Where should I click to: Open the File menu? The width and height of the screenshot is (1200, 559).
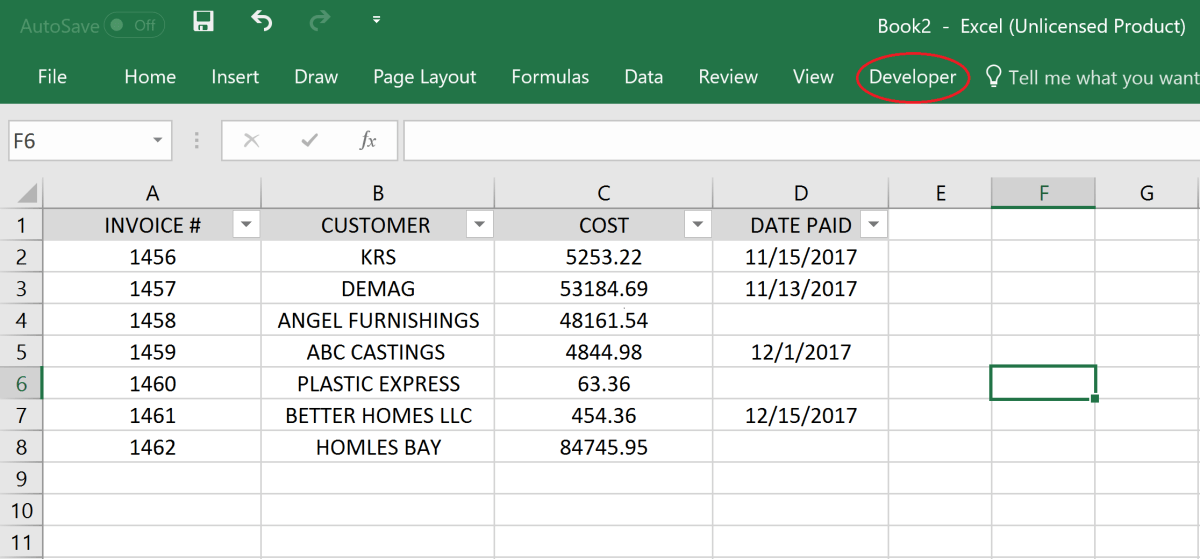(x=52, y=77)
